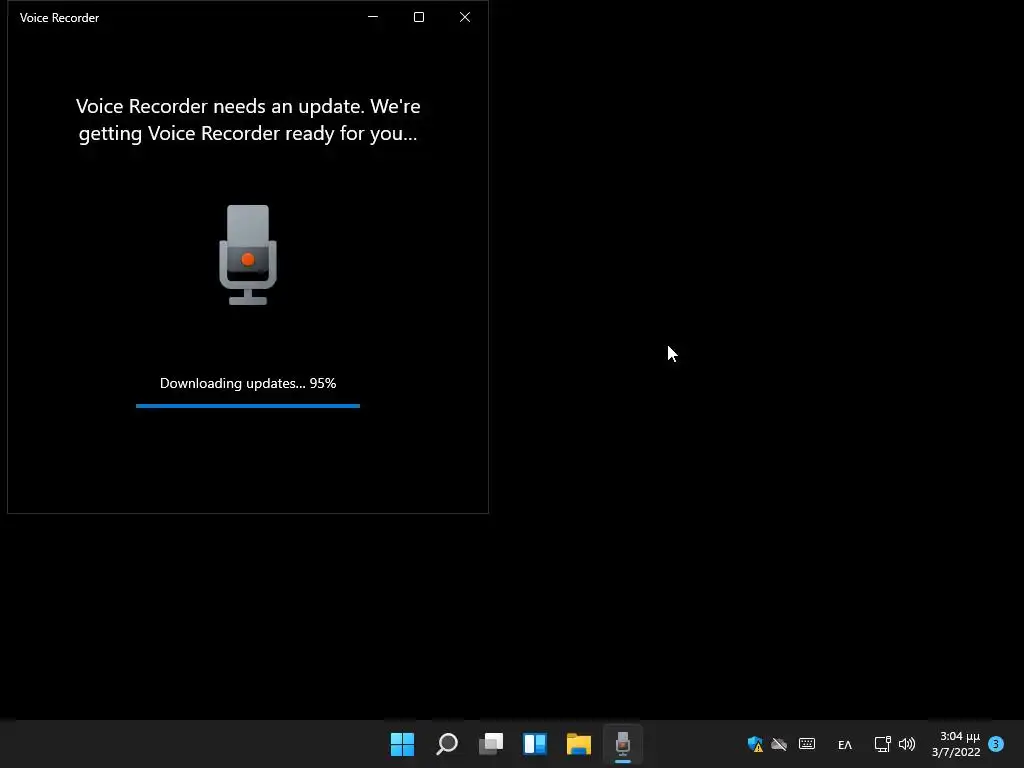The image size is (1024, 768).
Task: Click the download progress bar
Action: click(248, 406)
